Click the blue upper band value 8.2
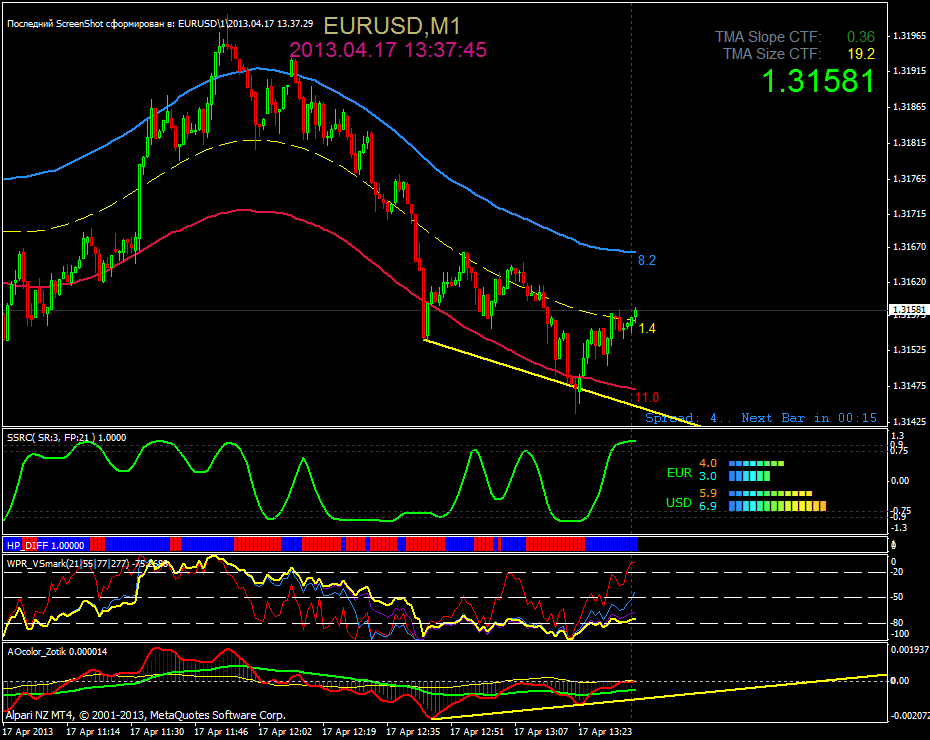The image size is (930, 740). click(646, 260)
